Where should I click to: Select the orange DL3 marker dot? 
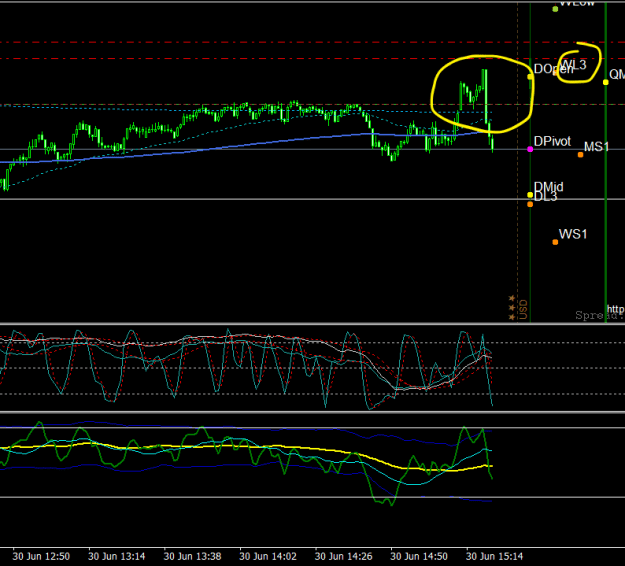(530, 204)
